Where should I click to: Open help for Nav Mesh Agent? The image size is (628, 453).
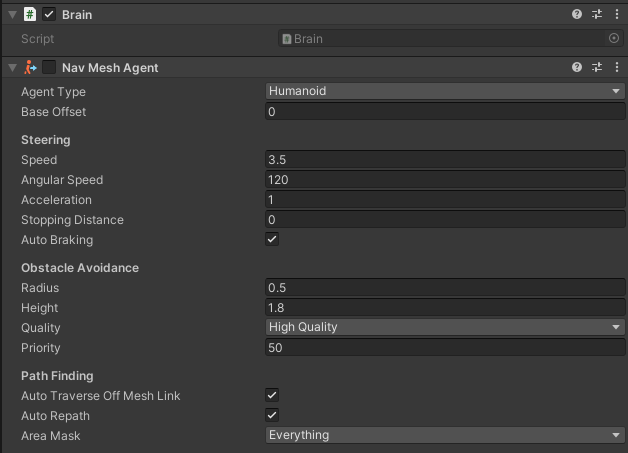(x=577, y=67)
